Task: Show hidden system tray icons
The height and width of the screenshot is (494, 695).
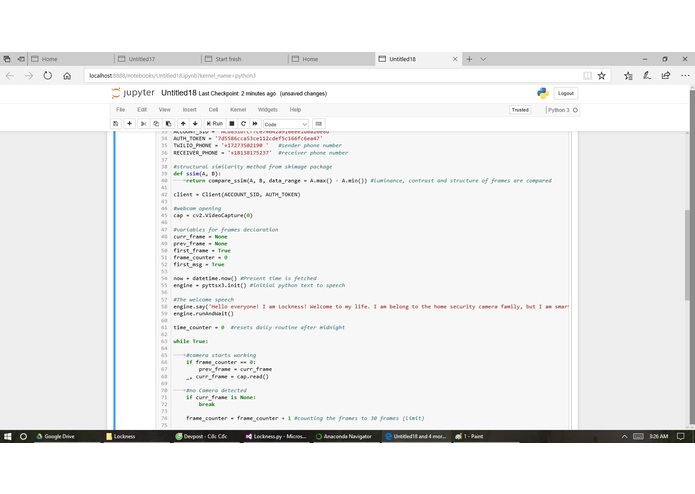Action: coord(625,436)
